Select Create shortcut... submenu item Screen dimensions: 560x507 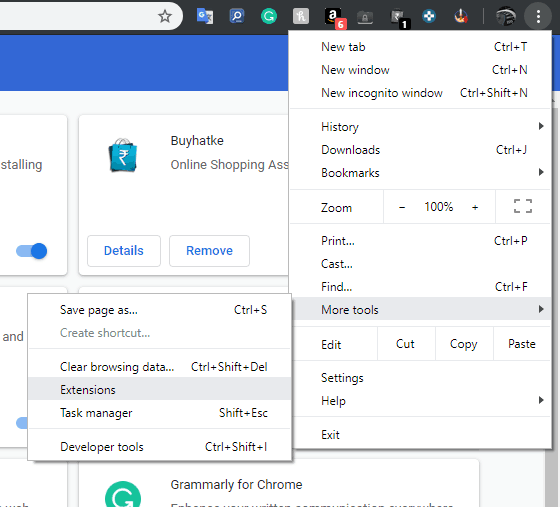point(160,333)
